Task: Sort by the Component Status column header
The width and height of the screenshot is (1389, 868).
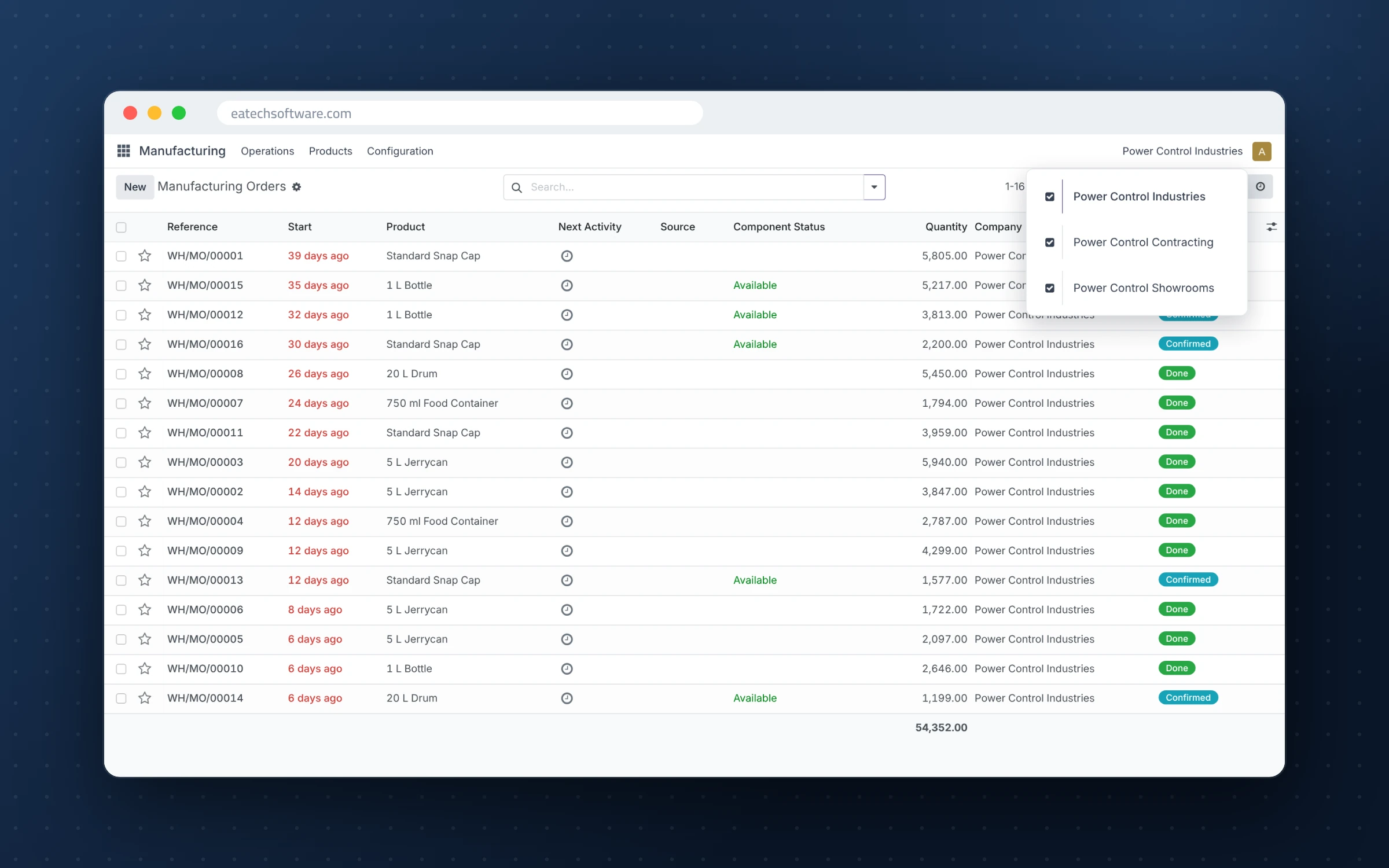Action: 779,227
